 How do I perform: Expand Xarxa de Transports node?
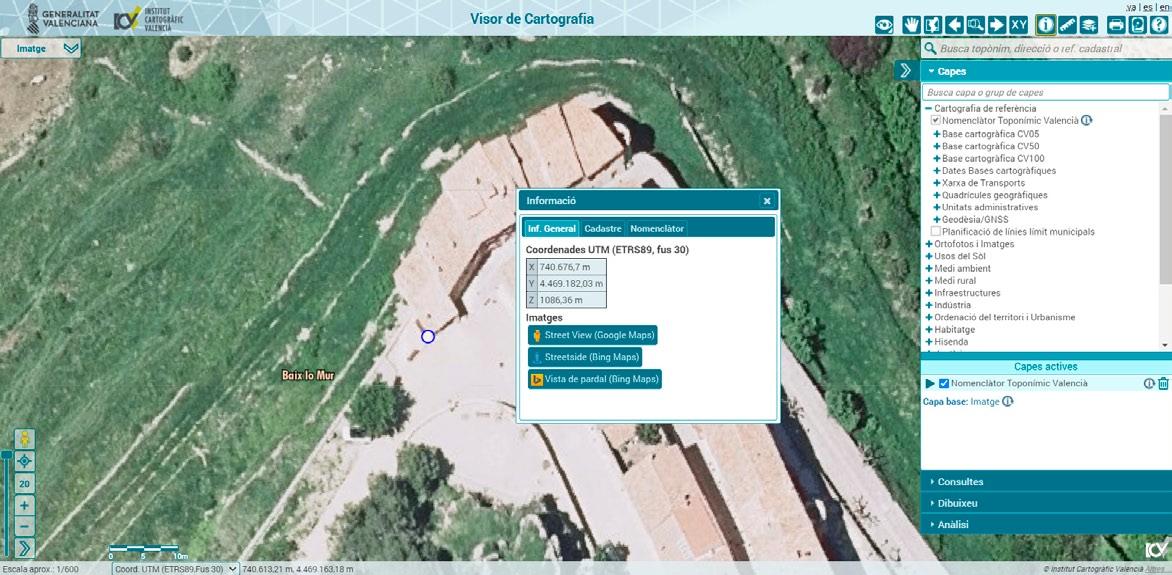pyautogui.click(x=937, y=182)
